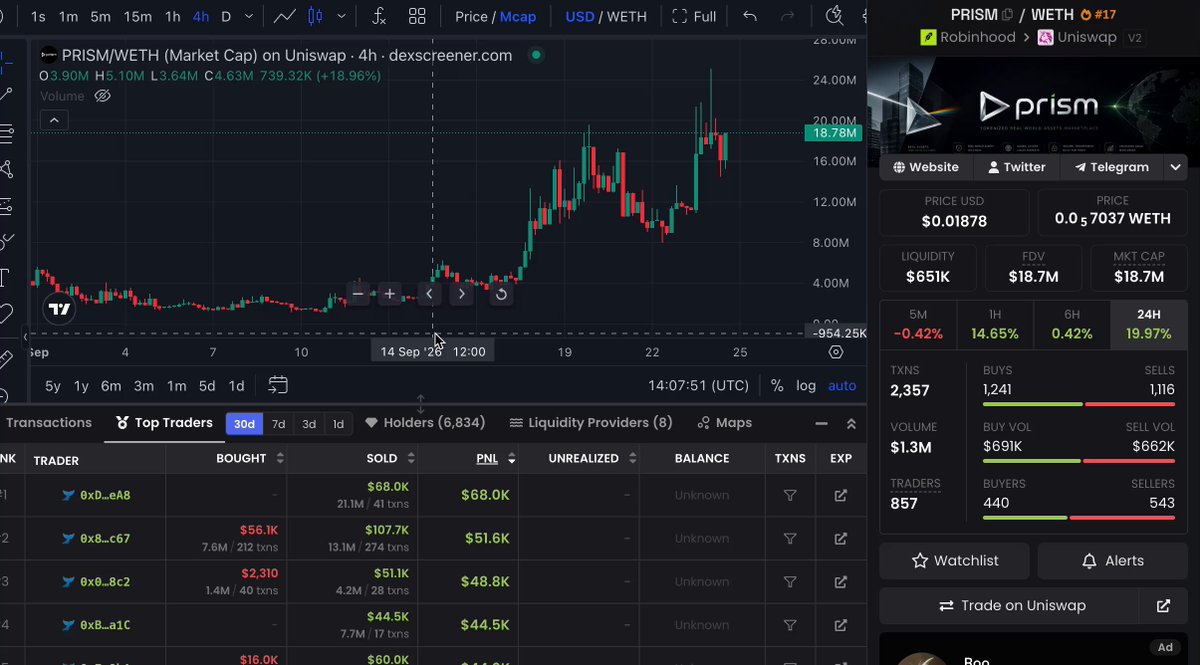Toggle auto scale on price axis
This screenshot has height=665, width=1200.
pos(842,385)
